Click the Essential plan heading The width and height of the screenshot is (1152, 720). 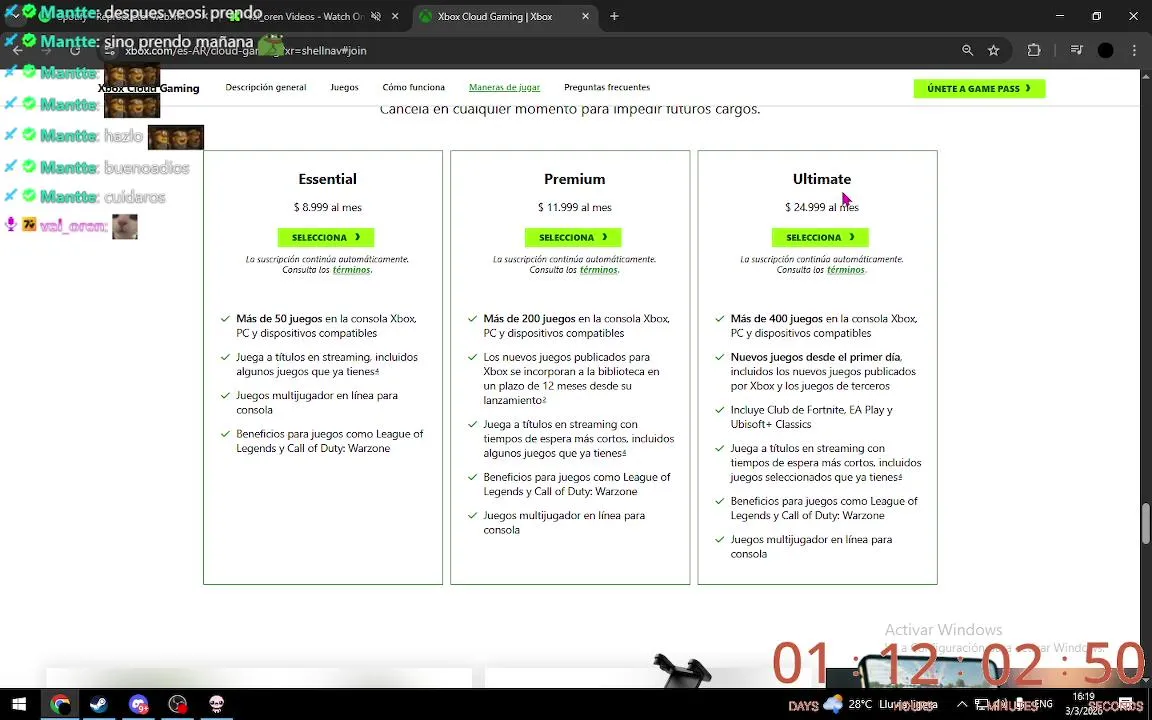pos(327,179)
